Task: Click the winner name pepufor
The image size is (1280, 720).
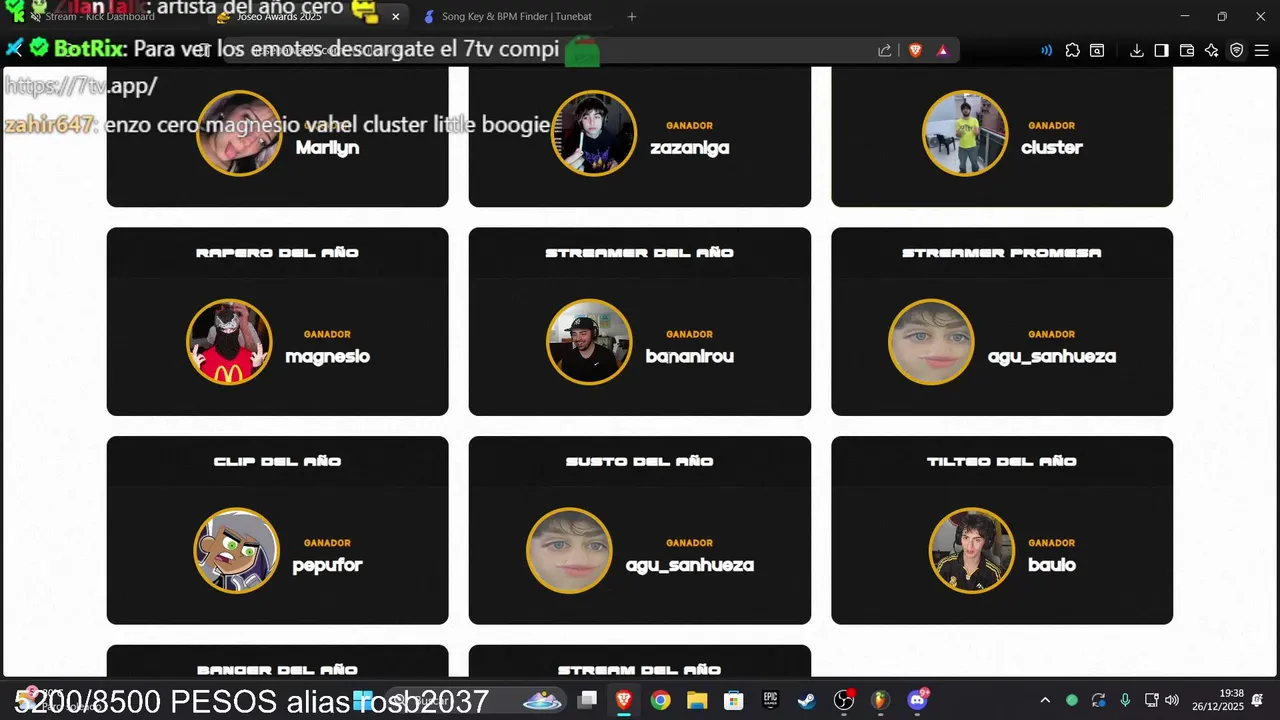Action: (x=327, y=566)
